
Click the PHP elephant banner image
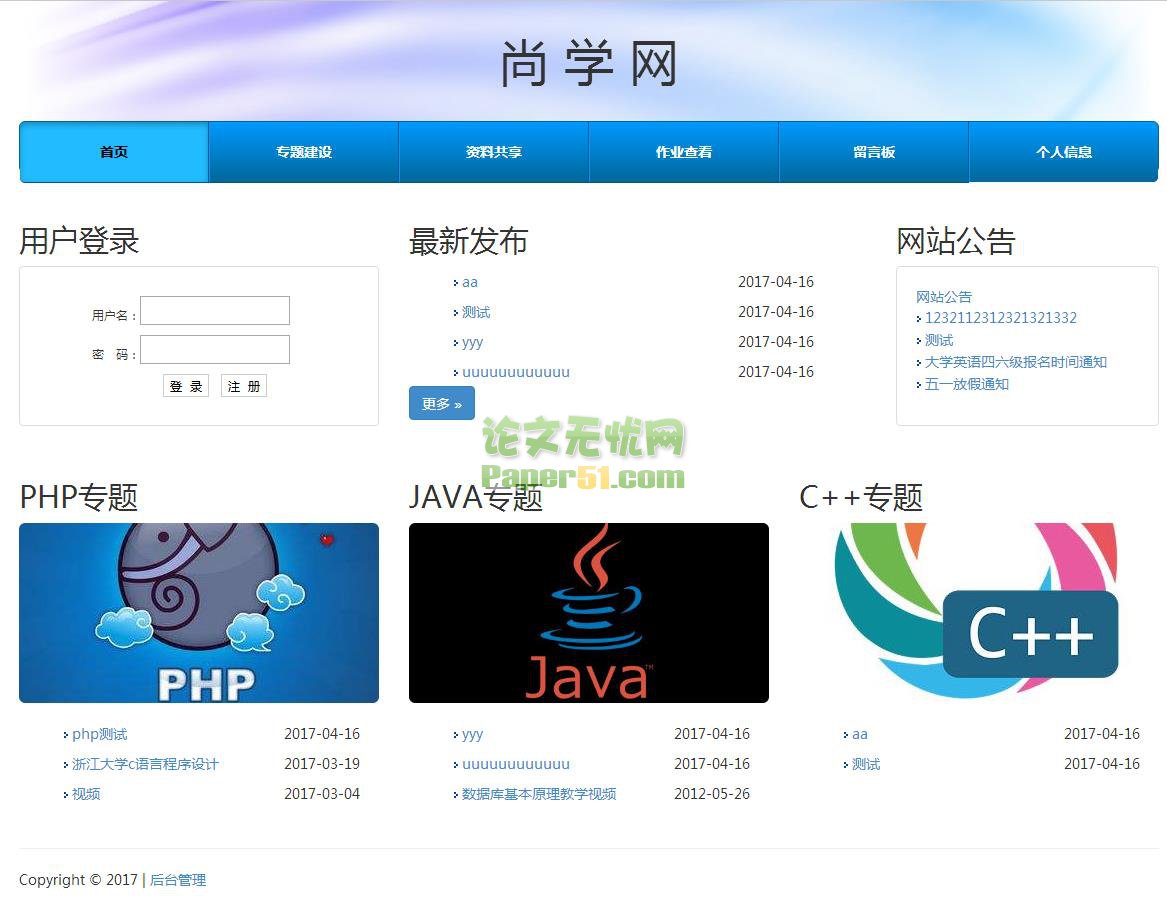click(199, 613)
